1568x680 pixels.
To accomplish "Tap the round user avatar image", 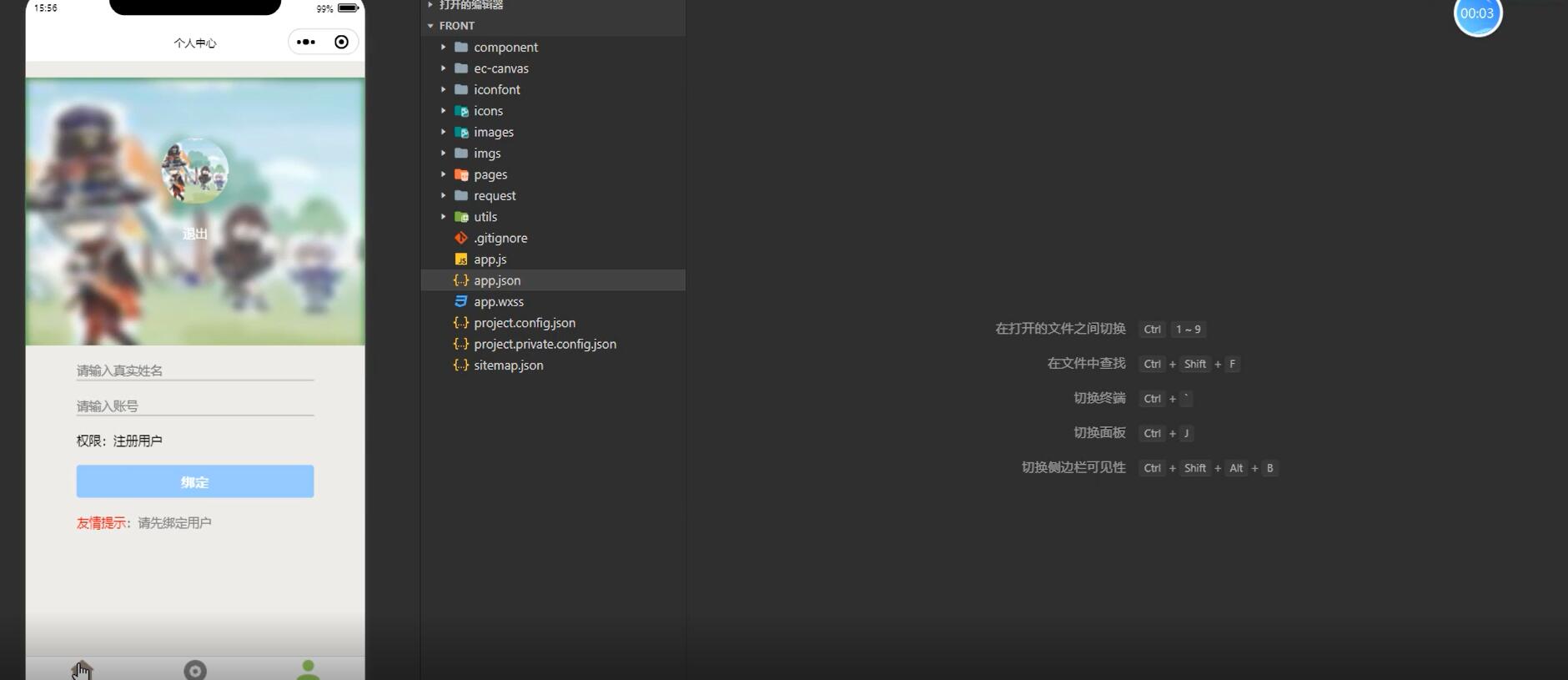I will [195, 171].
